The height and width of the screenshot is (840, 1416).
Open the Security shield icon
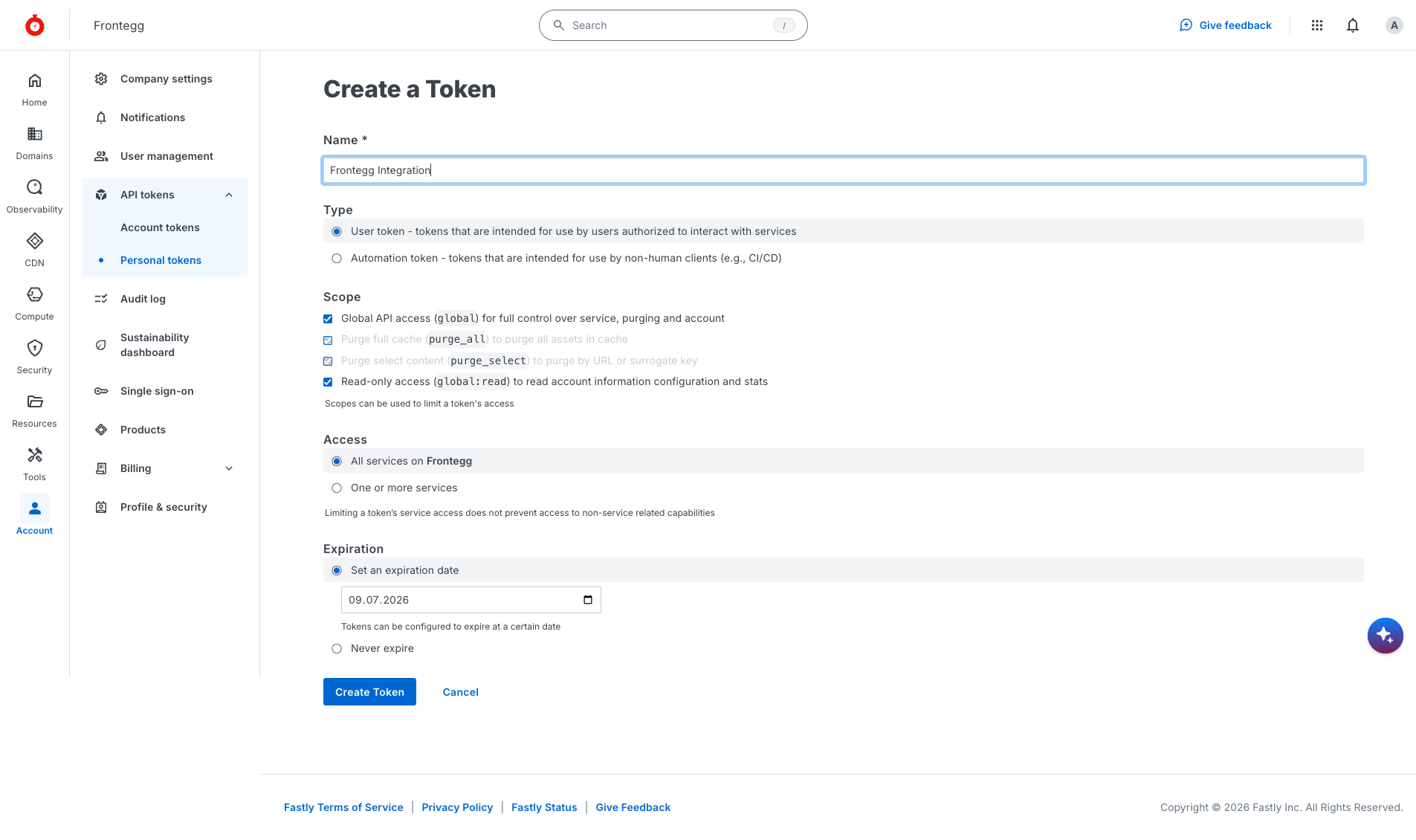(34, 348)
